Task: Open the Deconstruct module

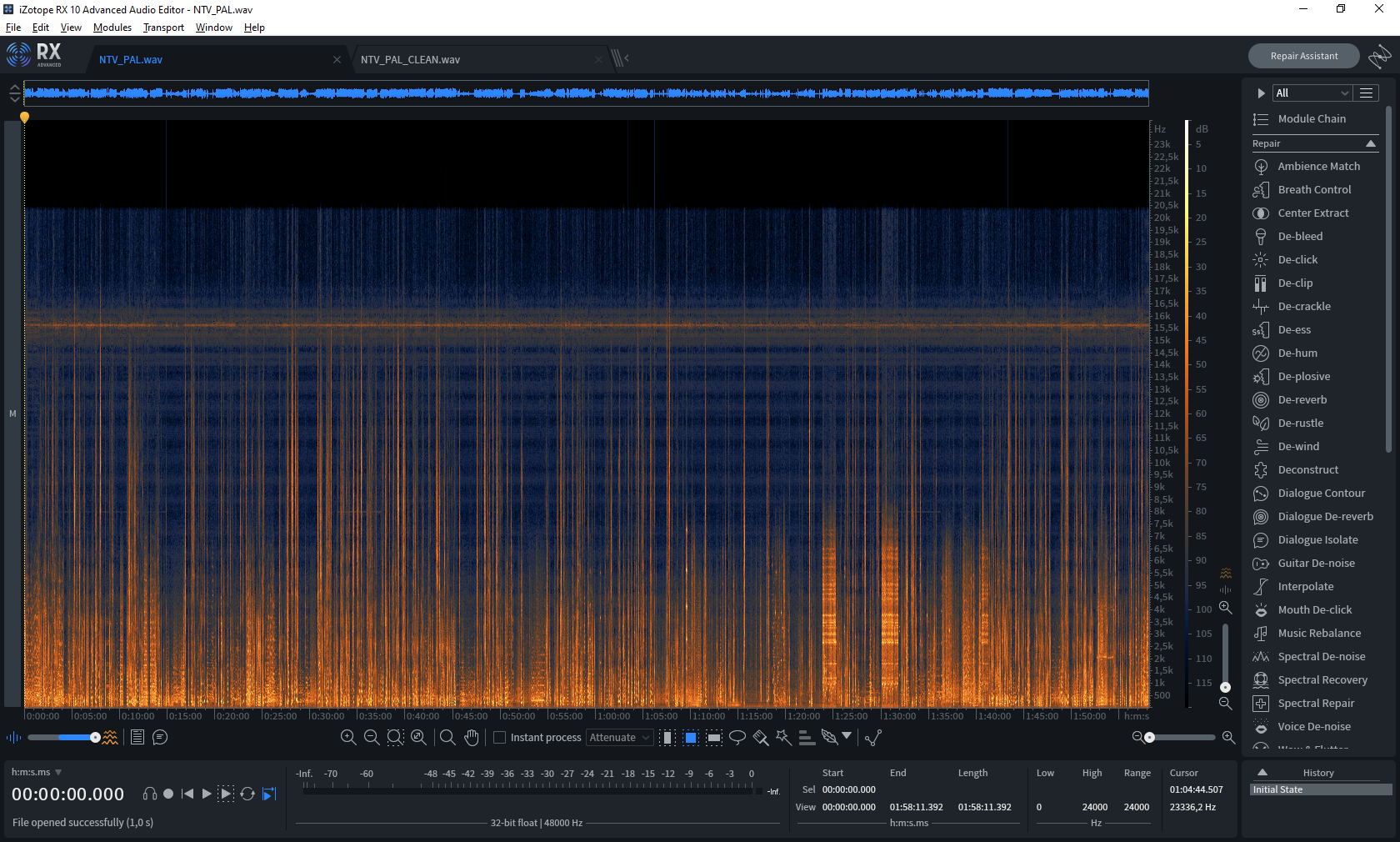Action: pyautogui.click(x=1317, y=470)
